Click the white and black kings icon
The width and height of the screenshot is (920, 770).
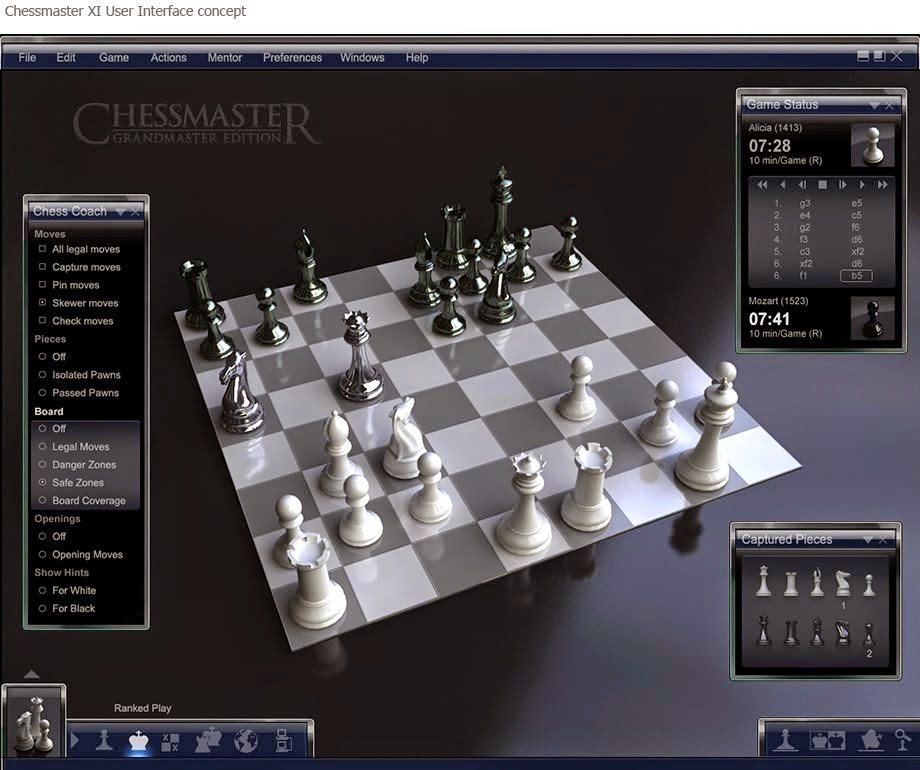[x=827, y=740]
